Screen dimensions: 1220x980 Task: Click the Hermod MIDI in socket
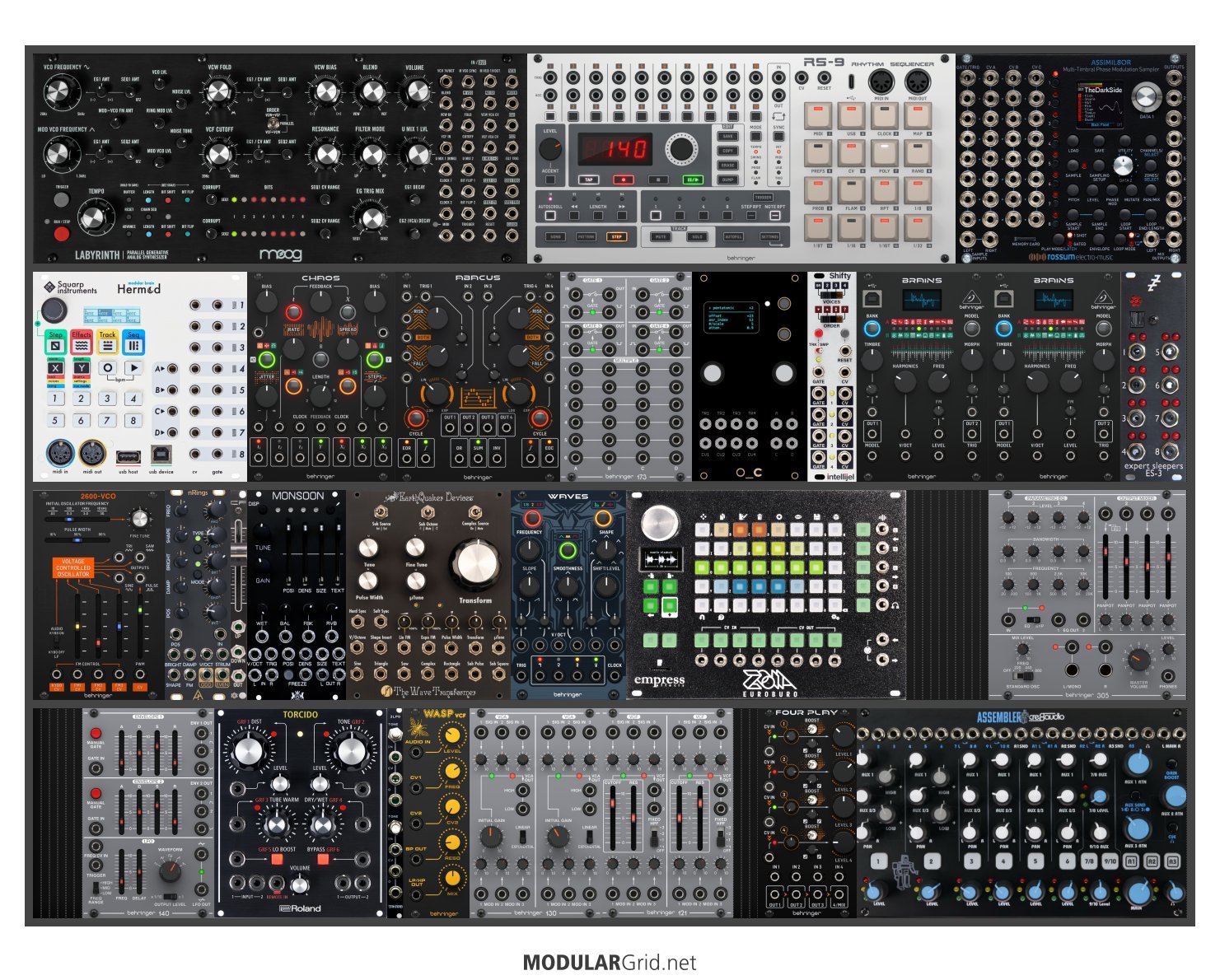[x=59, y=454]
